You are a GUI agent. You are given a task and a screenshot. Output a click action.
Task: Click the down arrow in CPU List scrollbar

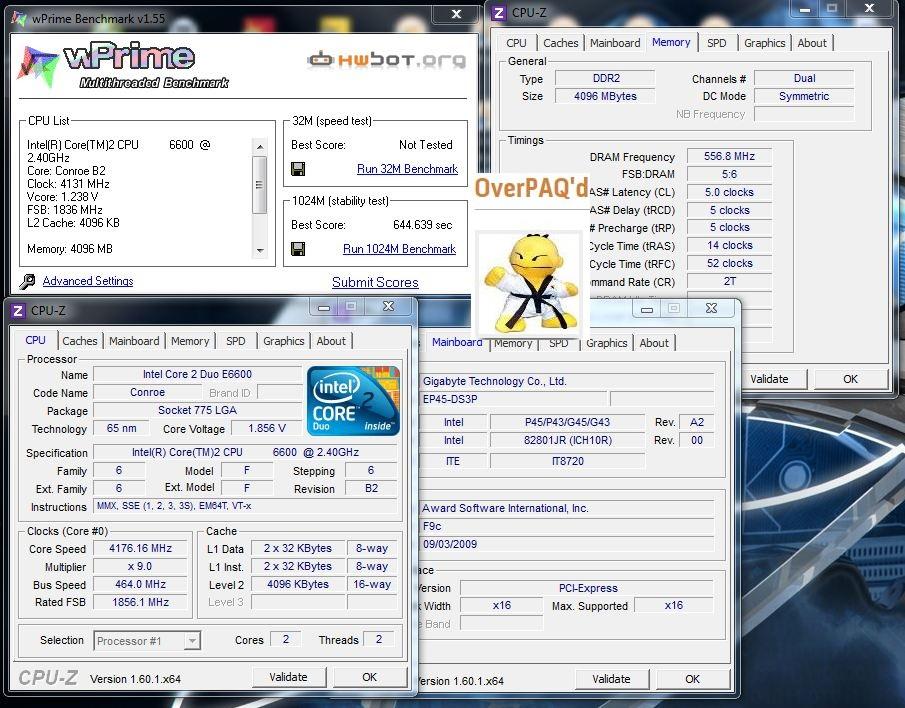260,250
